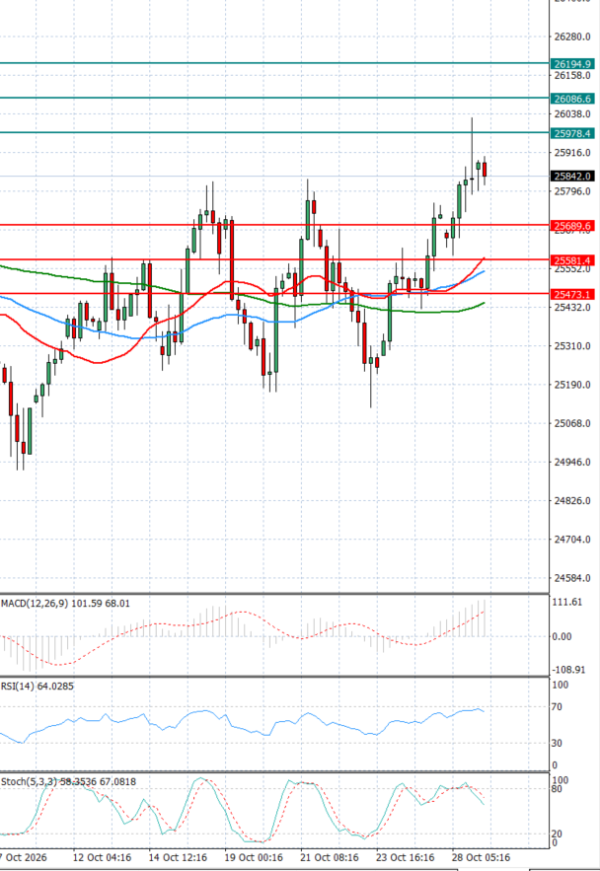Click the 12 Oct 04:16 date label

pos(102,857)
